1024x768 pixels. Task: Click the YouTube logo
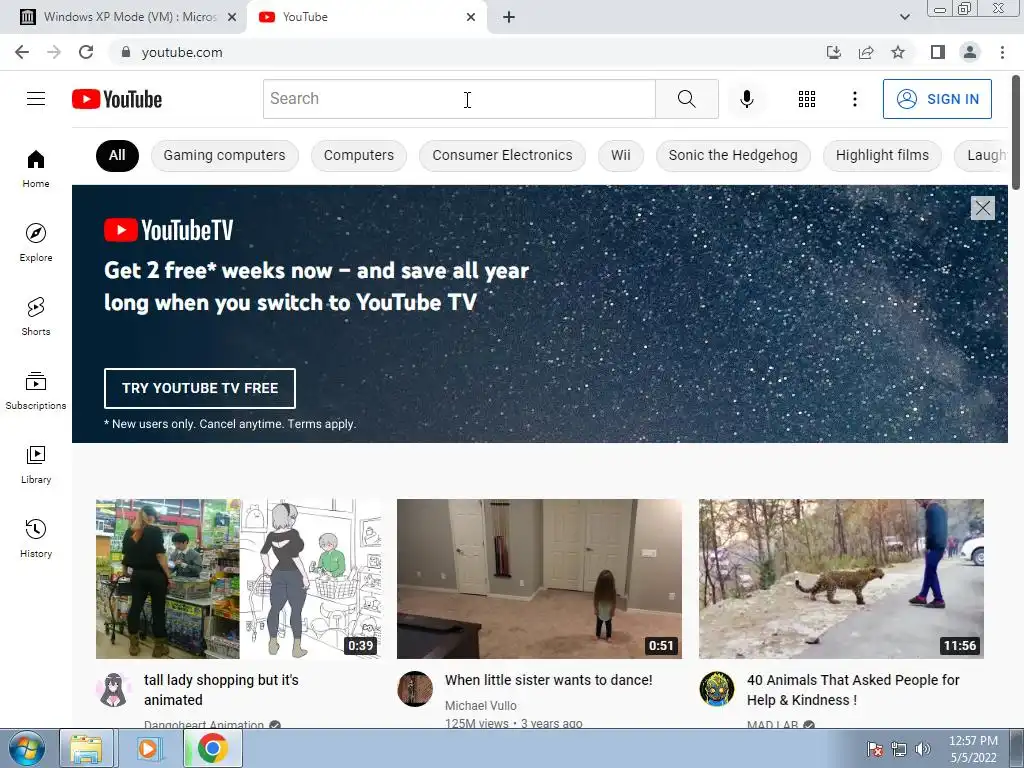point(117,99)
